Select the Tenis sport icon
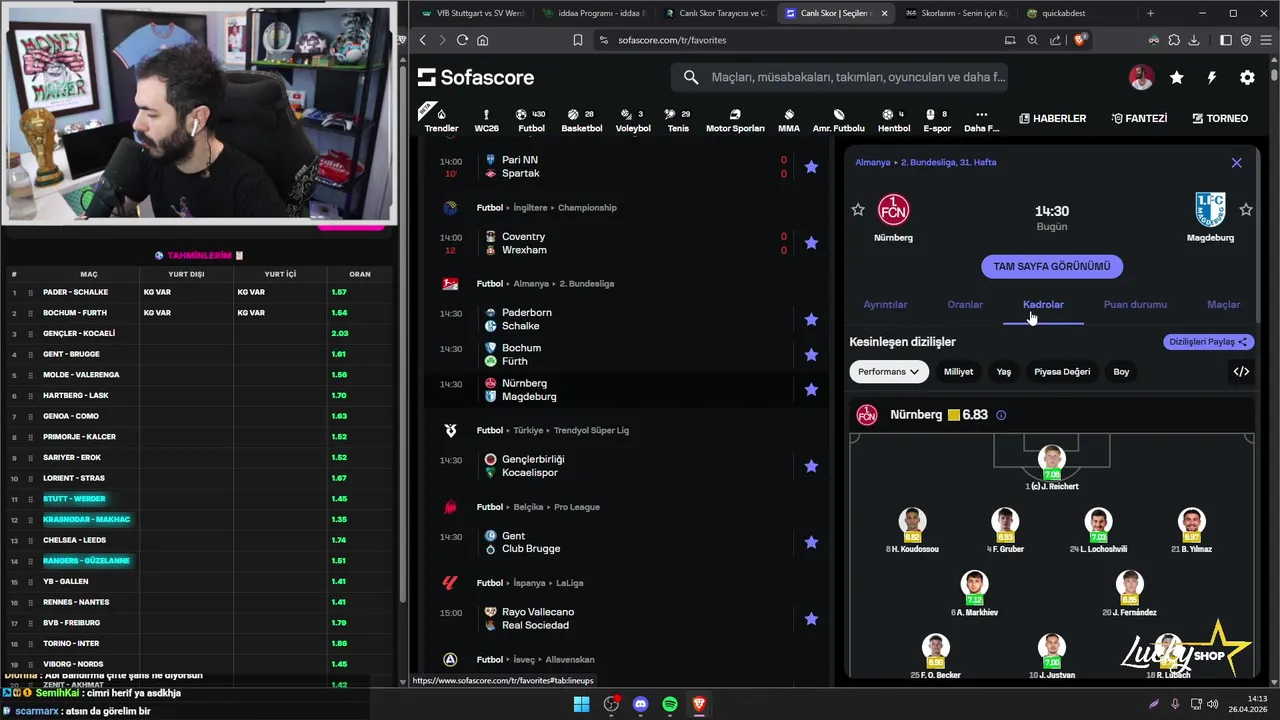1280x720 pixels. (678, 119)
